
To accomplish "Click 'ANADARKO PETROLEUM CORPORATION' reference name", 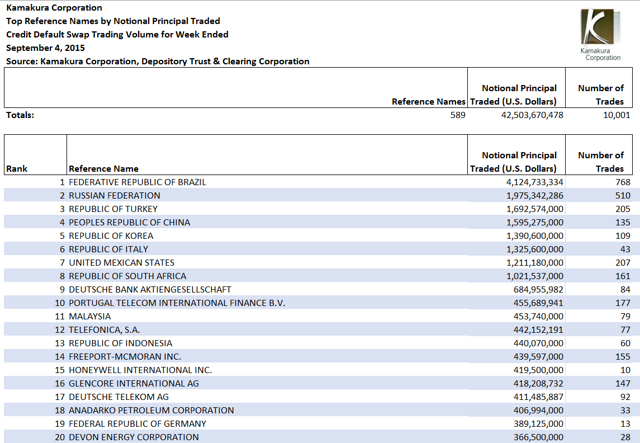I will (151, 411).
